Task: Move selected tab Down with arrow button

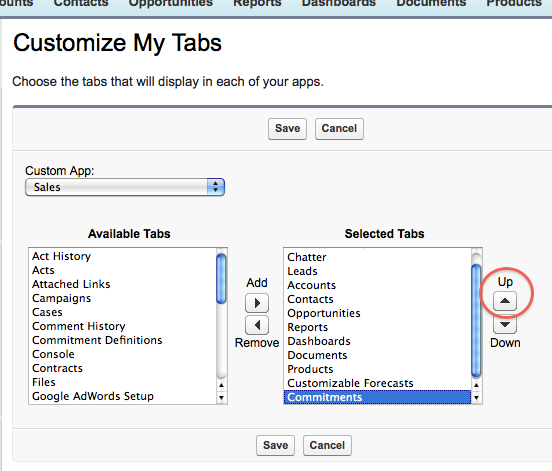Action: tap(505, 324)
